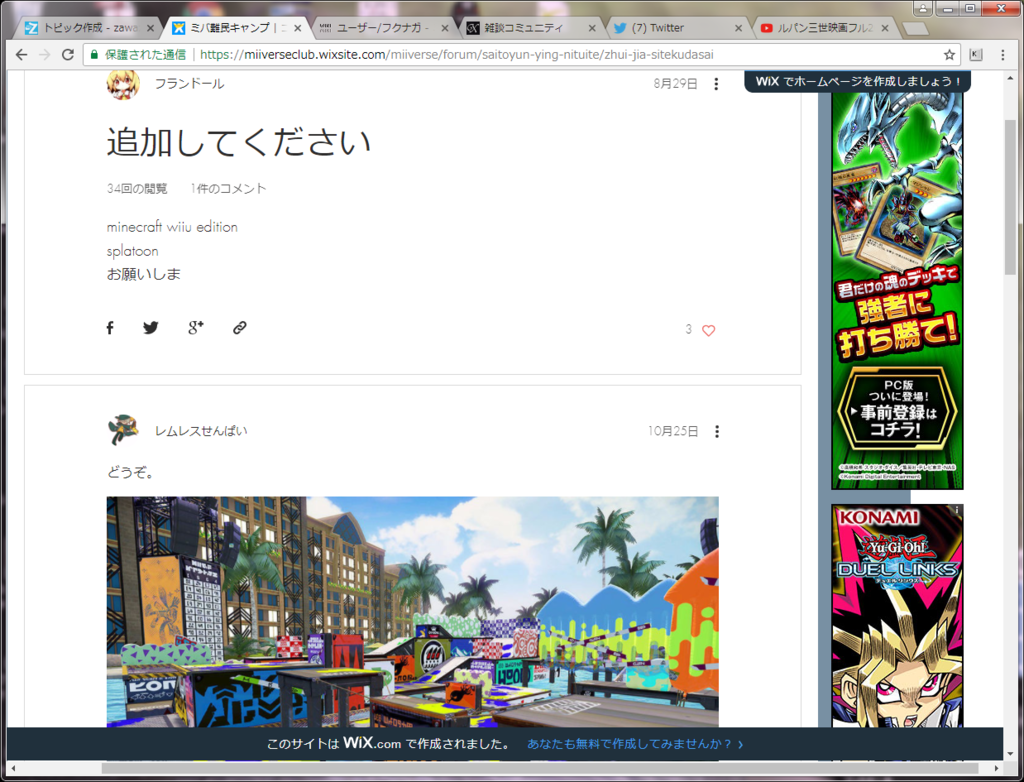The image size is (1024, 782).
Task: Like the post with the heart icon
Action: 709,331
